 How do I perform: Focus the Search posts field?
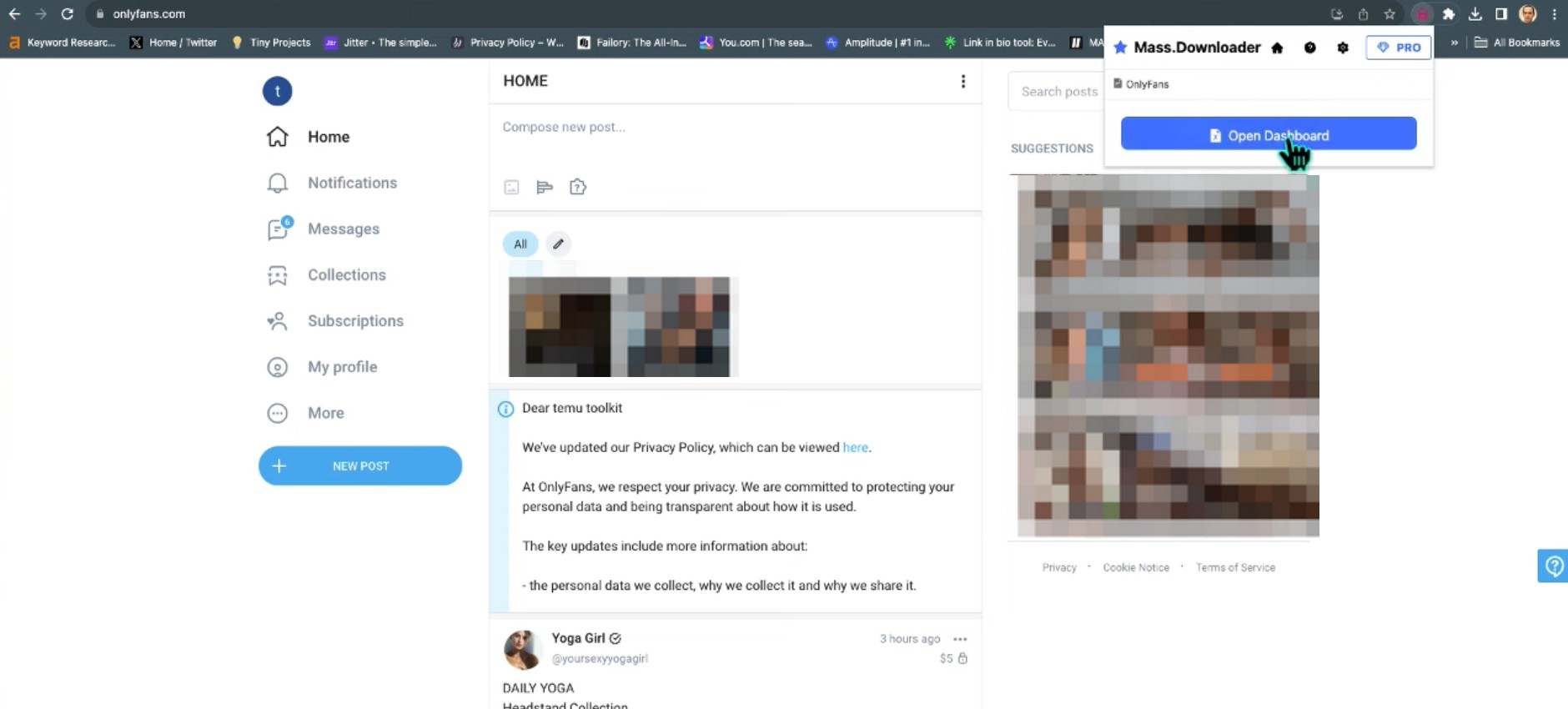point(1058,92)
